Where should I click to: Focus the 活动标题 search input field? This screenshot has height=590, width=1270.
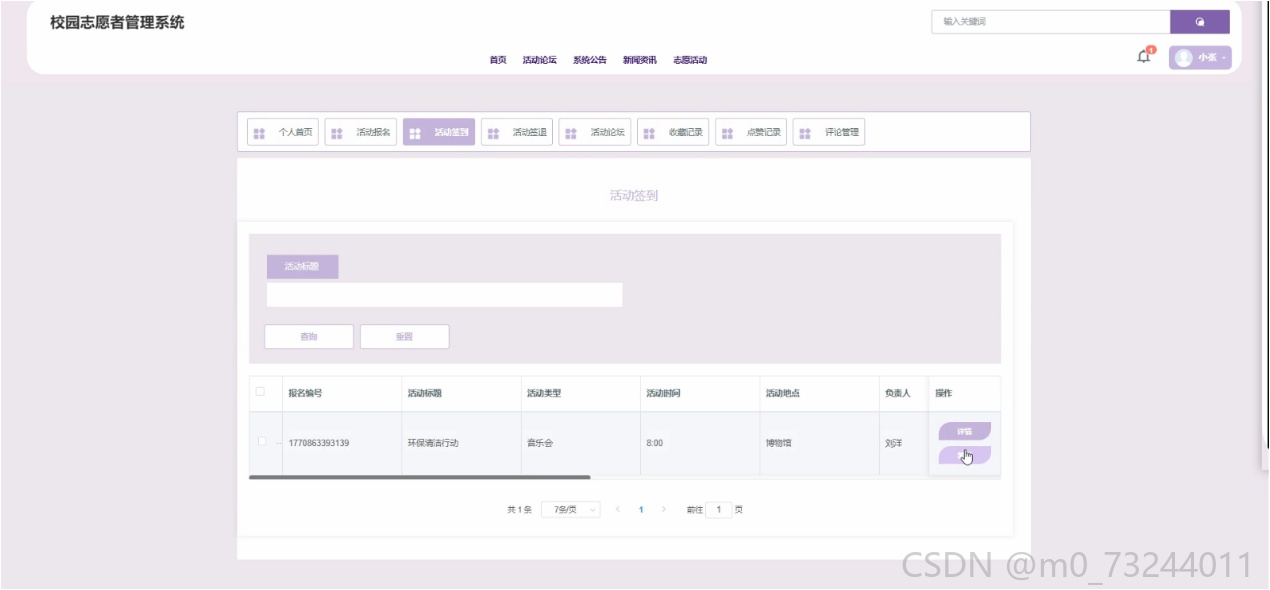point(444,295)
